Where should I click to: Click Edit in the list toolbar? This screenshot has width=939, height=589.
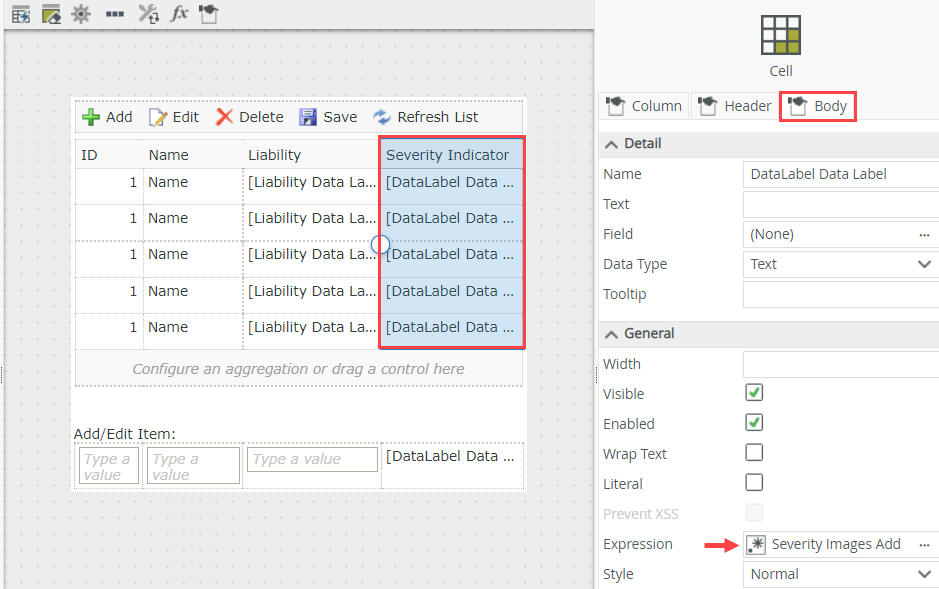pyautogui.click(x=174, y=117)
